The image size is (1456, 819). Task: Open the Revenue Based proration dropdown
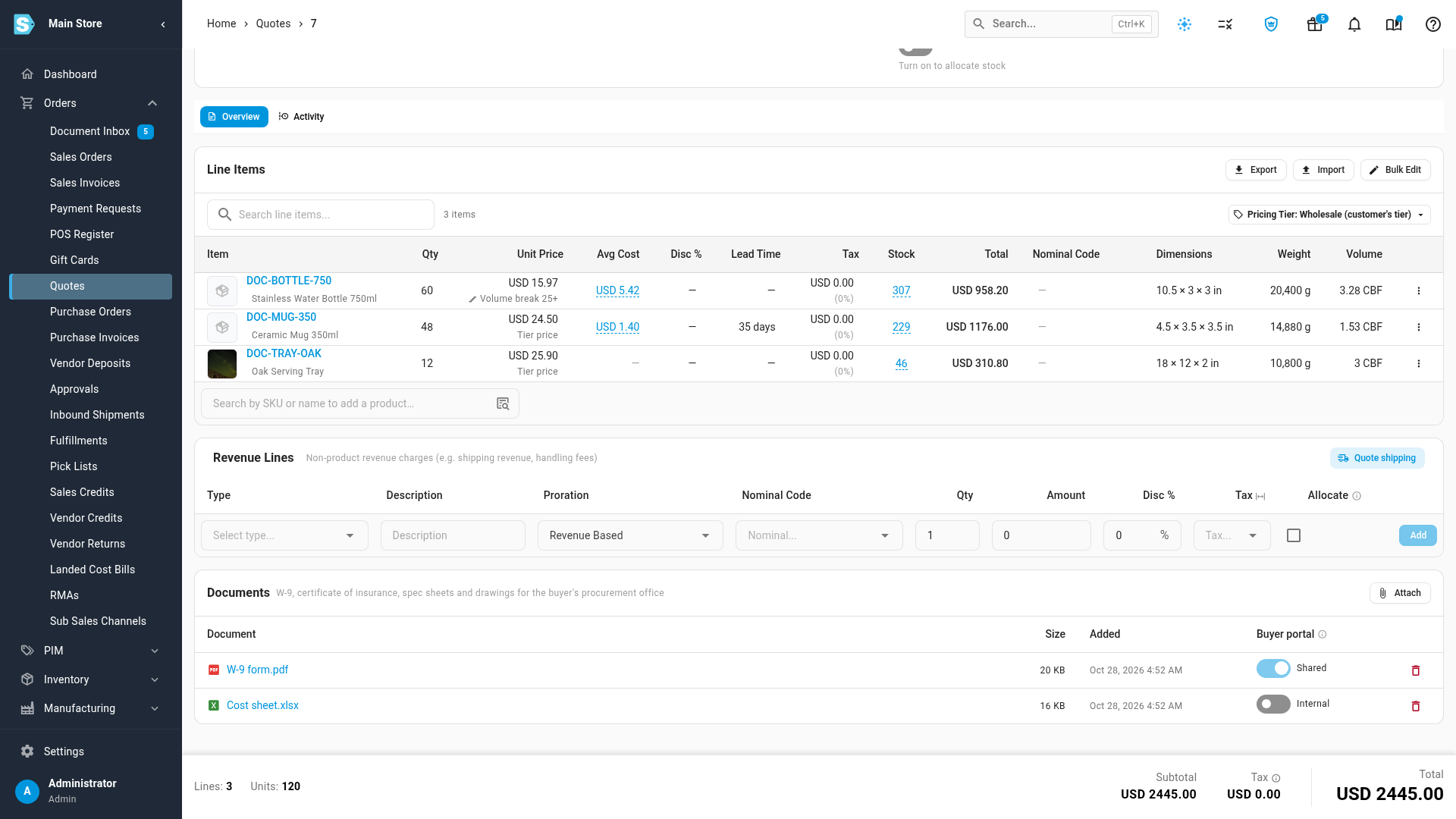(x=630, y=535)
